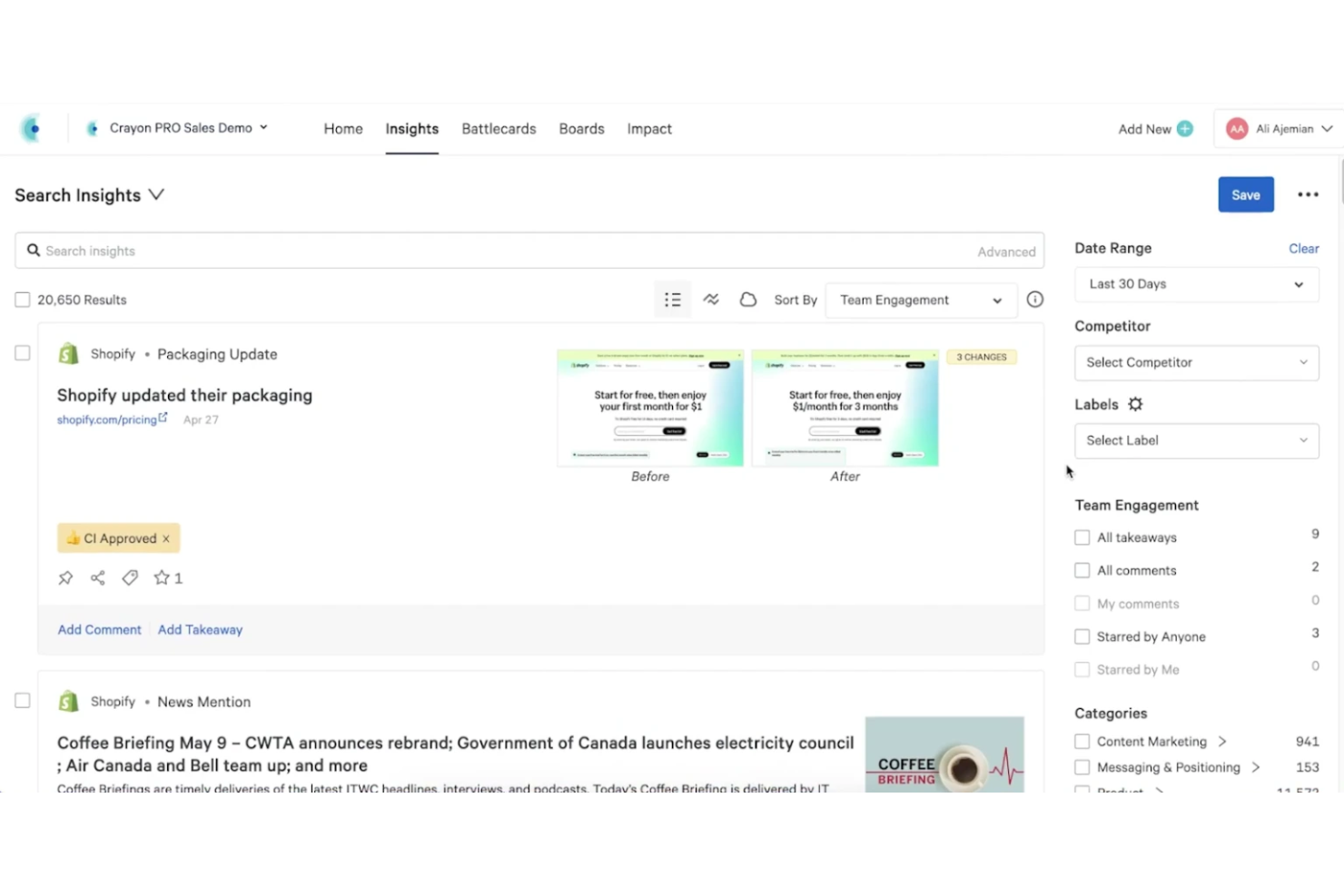
Task: Open the Last 30 Days date range dropdown
Action: 1196,284
